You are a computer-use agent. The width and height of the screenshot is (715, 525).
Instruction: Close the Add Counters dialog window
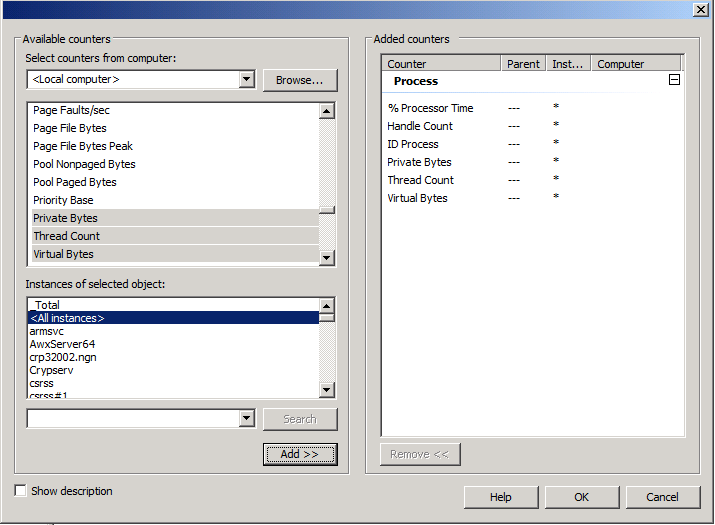[x=702, y=9]
